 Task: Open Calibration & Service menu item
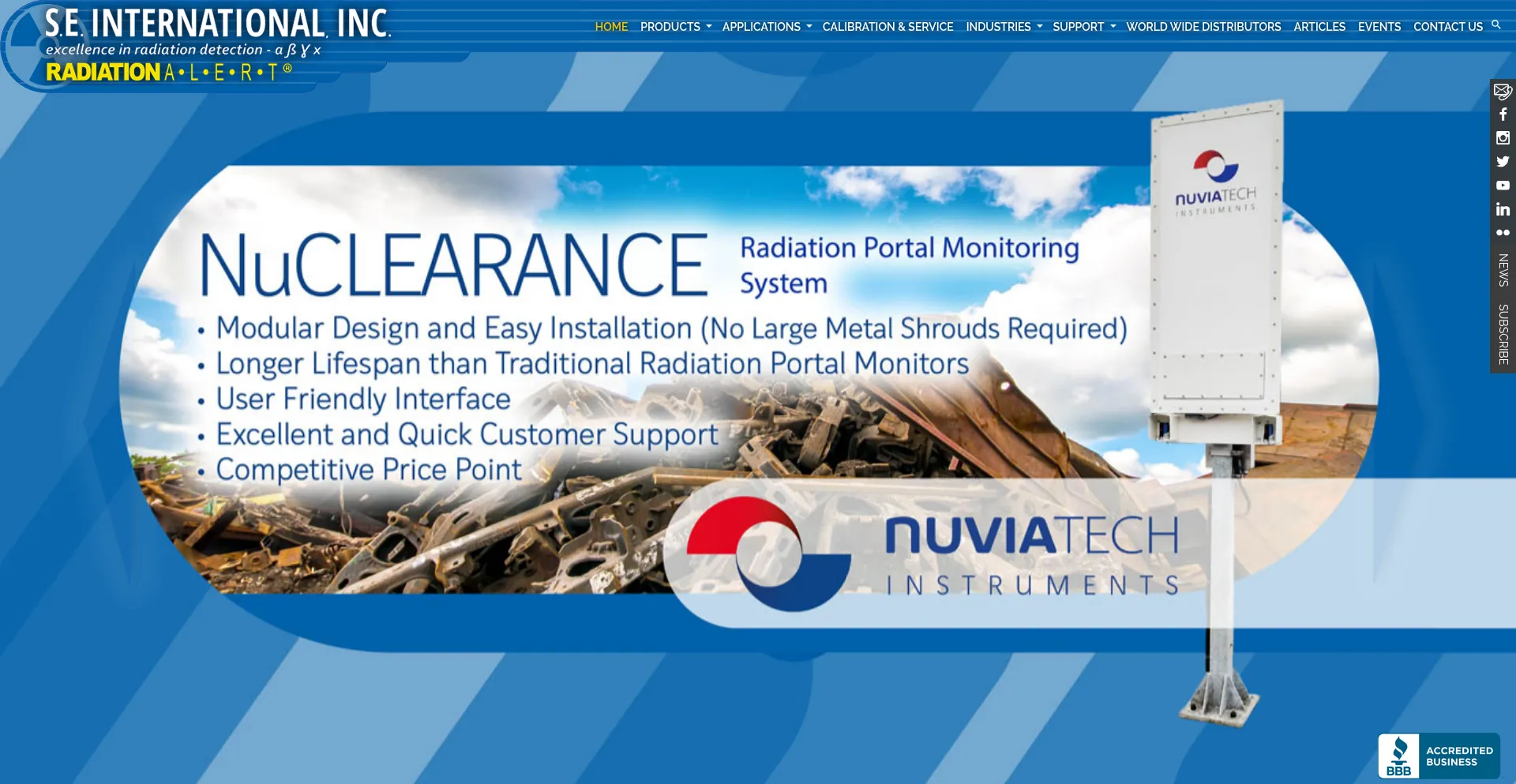(887, 27)
